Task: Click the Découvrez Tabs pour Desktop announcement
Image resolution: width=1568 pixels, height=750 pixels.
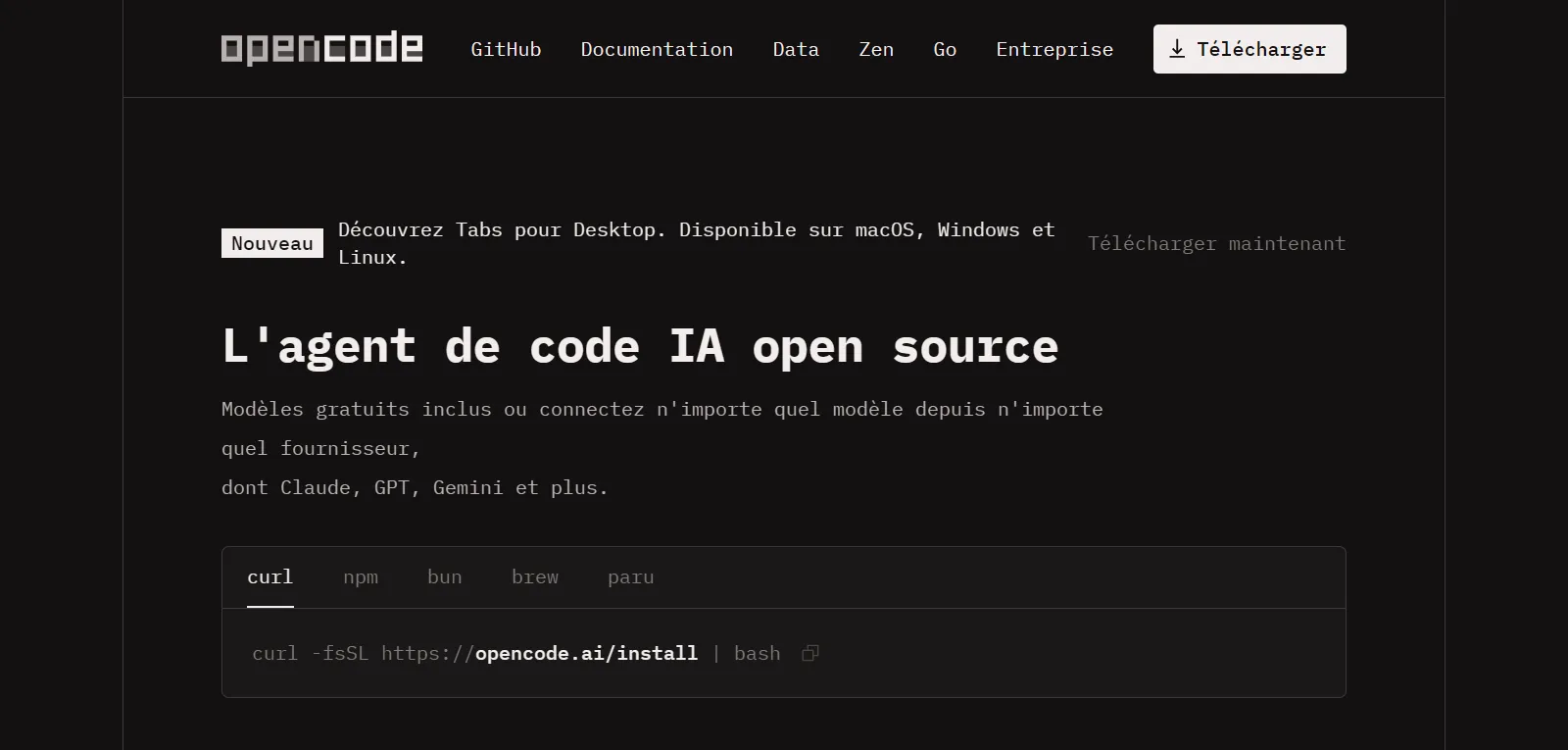Action: pyautogui.click(x=697, y=243)
